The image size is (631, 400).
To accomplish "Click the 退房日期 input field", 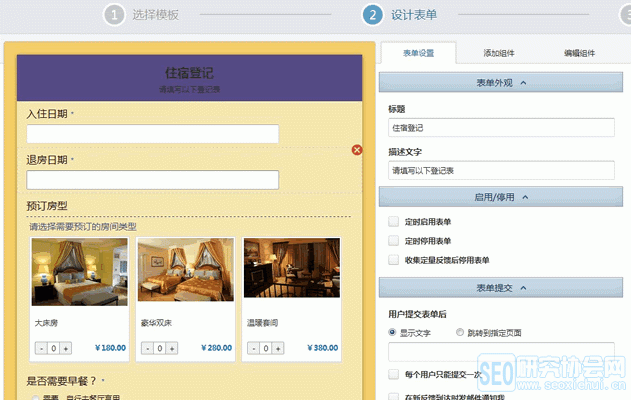I will pos(153,180).
